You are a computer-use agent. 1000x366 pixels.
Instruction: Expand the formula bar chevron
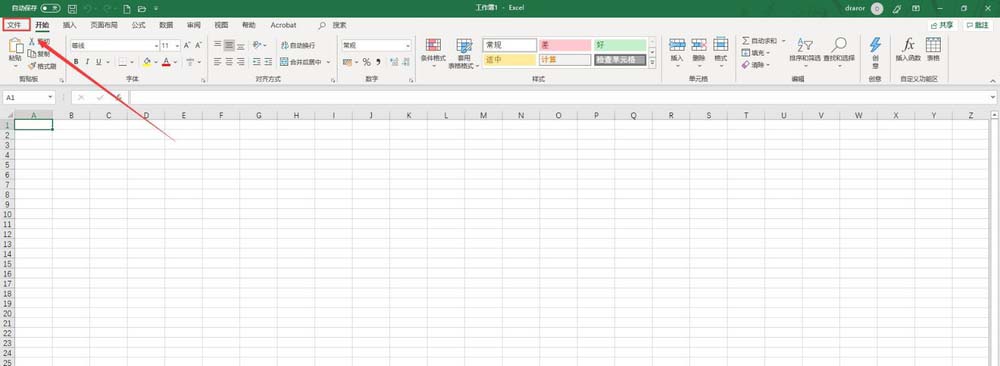click(993, 97)
